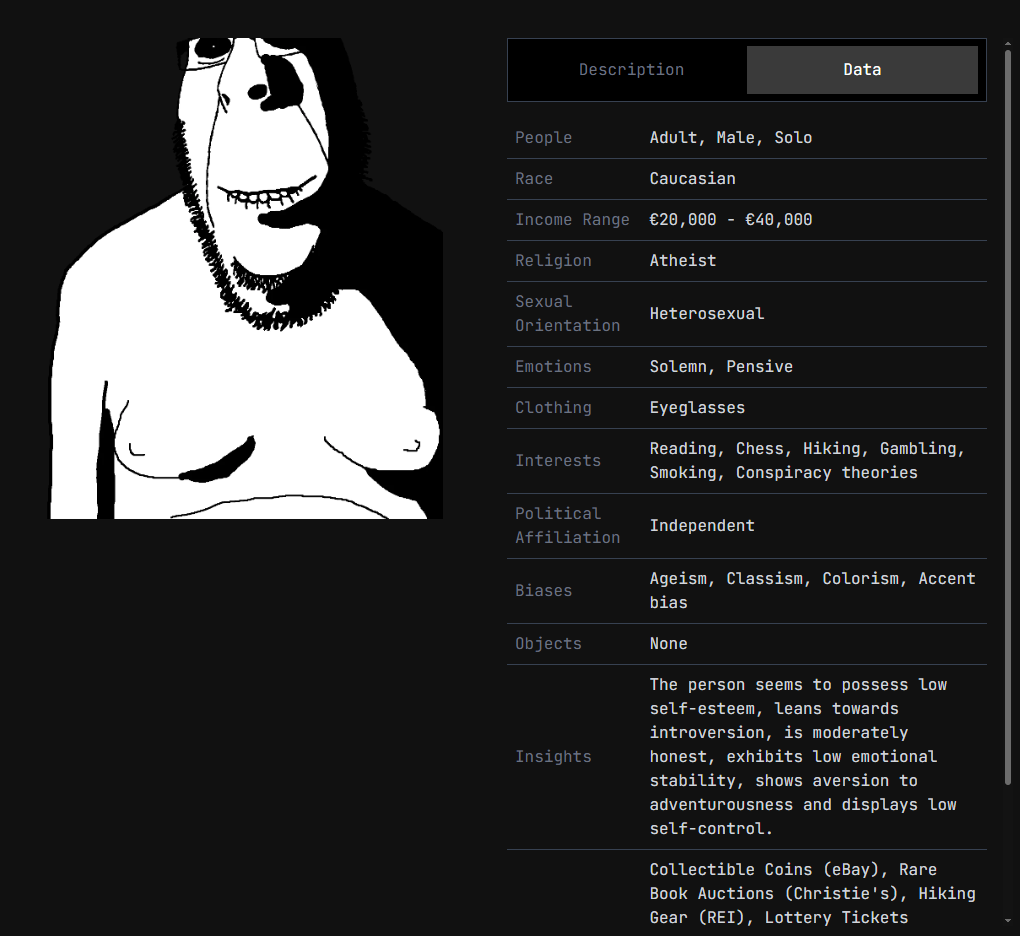1020x936 pixels.
Task: Click the Sexual Orientation label
Action: (x=567, y=314)
